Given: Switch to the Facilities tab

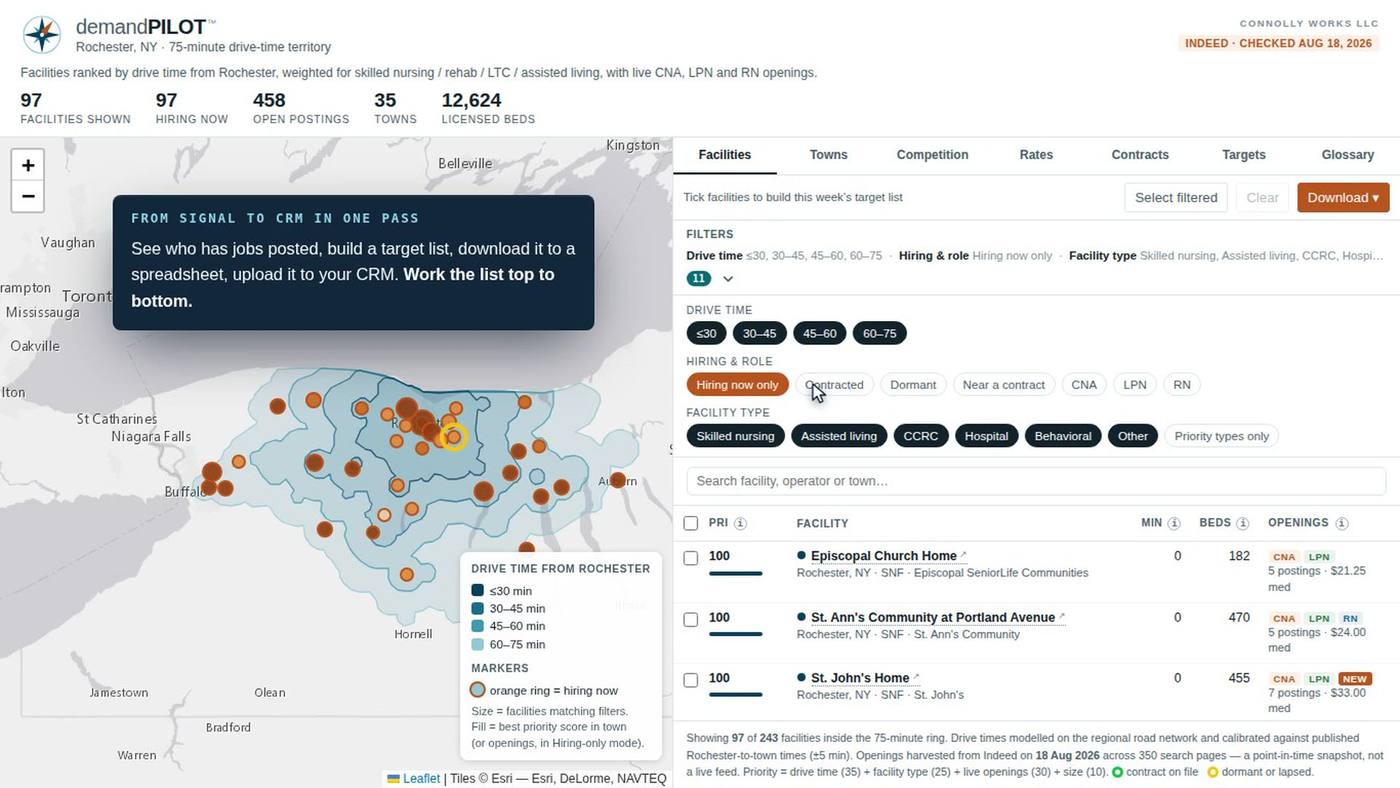Looking at the screenshot, I should click(x=725, y=154).
